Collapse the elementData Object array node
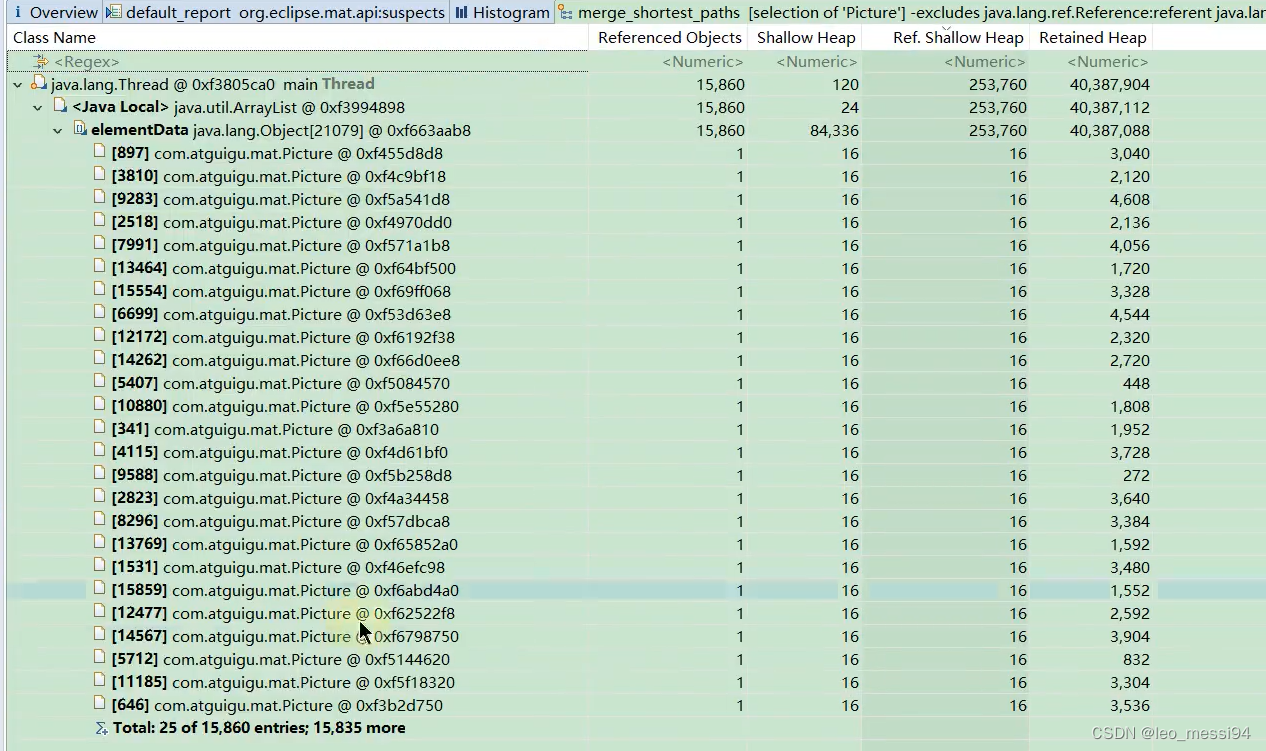The image size is (1266, 751). tap(58, 131)
